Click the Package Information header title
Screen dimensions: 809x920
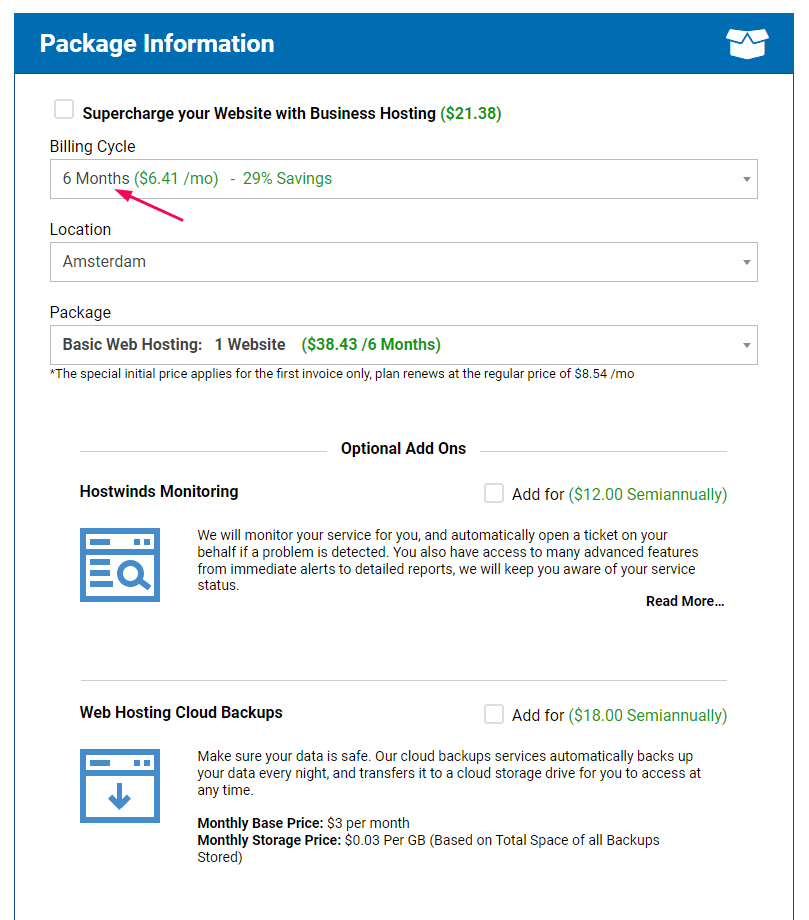point(157,44)
